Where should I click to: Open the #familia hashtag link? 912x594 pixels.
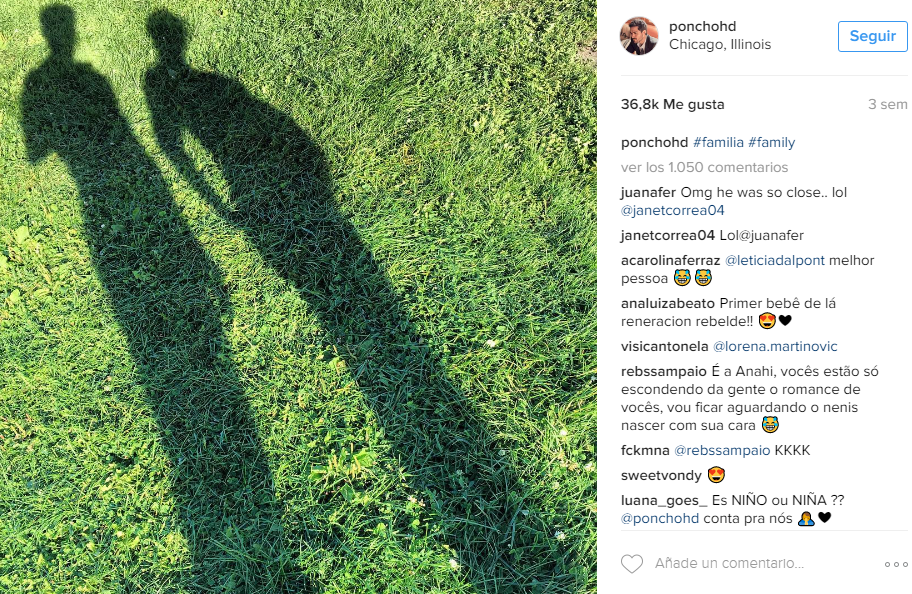click(718, 143)
